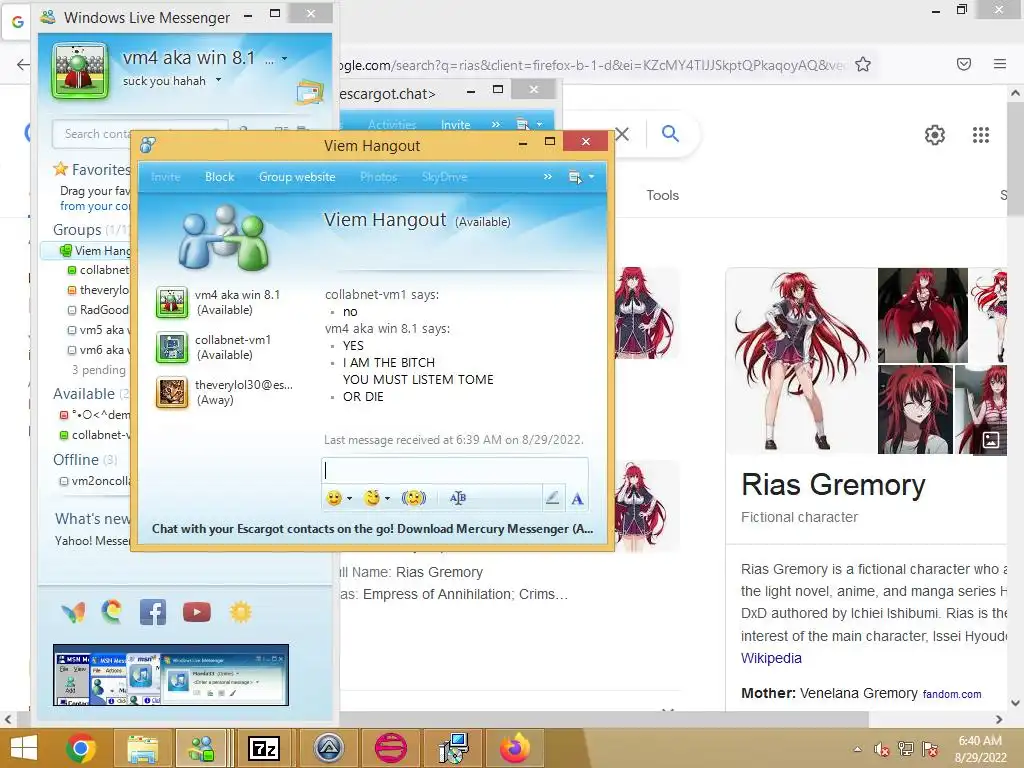Viewport: 1024px width, 768px height.
Task: Open the MSN butterfly icon in Messenger
Action: pos(73,612)
